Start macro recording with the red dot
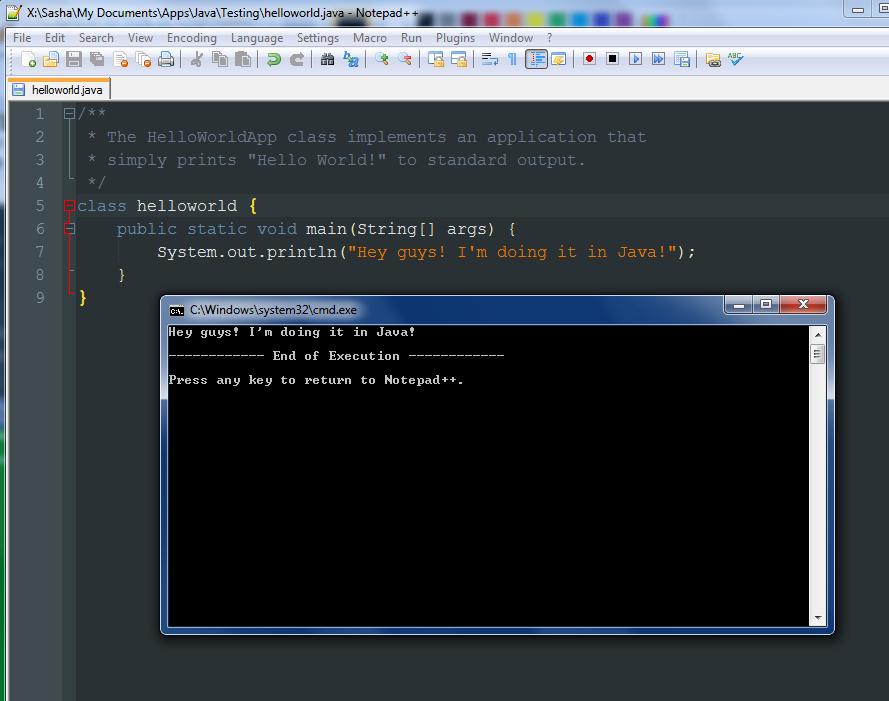Viewport: 889px width, 701px height. [x=589, y=59]
